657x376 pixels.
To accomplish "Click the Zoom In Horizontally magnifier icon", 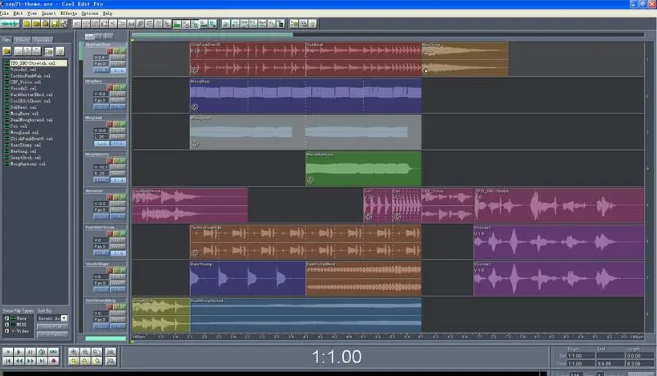I will (74, 352).
